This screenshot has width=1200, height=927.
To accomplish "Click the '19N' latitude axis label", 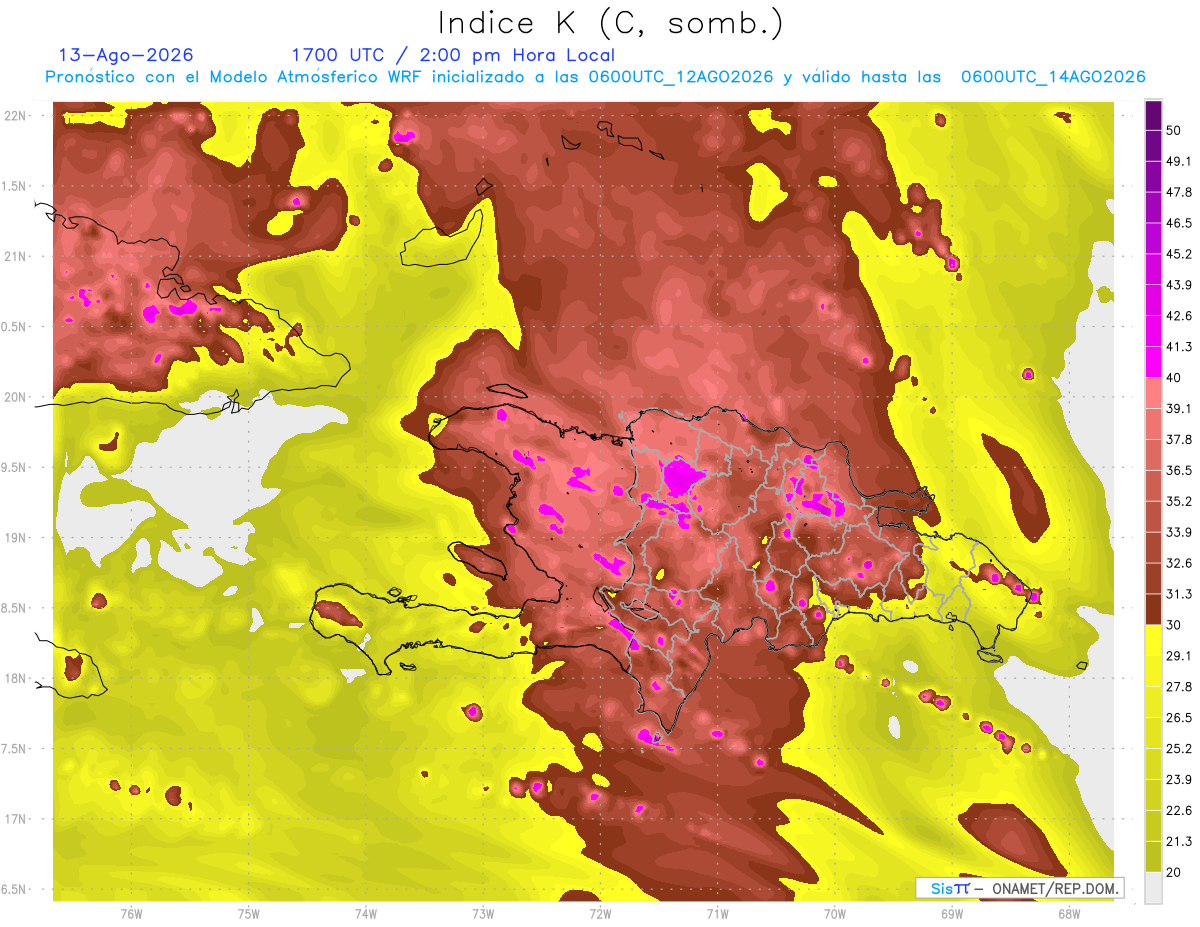I will click(x=17, y=537).
